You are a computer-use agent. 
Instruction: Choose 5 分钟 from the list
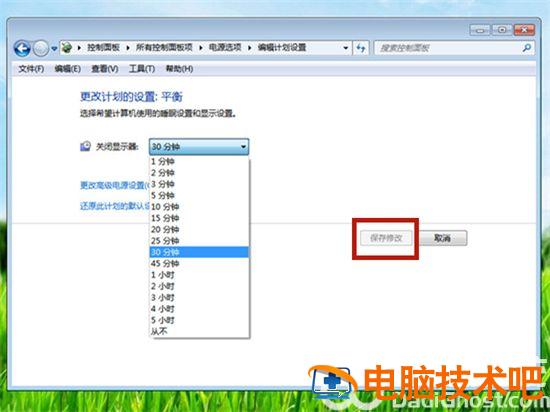[x=199, y=195]
